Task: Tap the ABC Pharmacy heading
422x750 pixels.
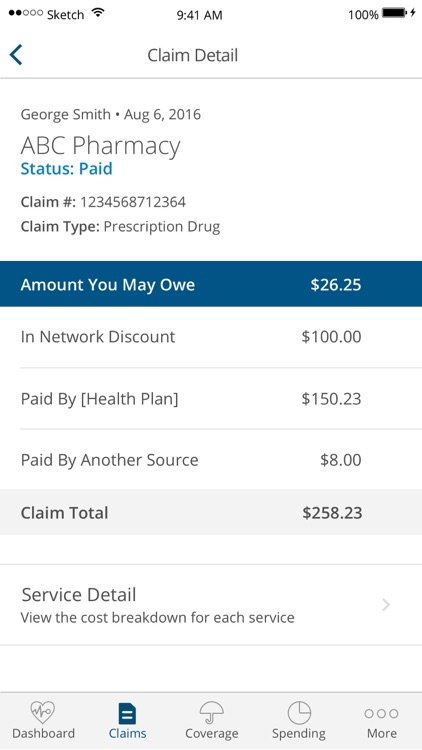Action: point(100,146)
